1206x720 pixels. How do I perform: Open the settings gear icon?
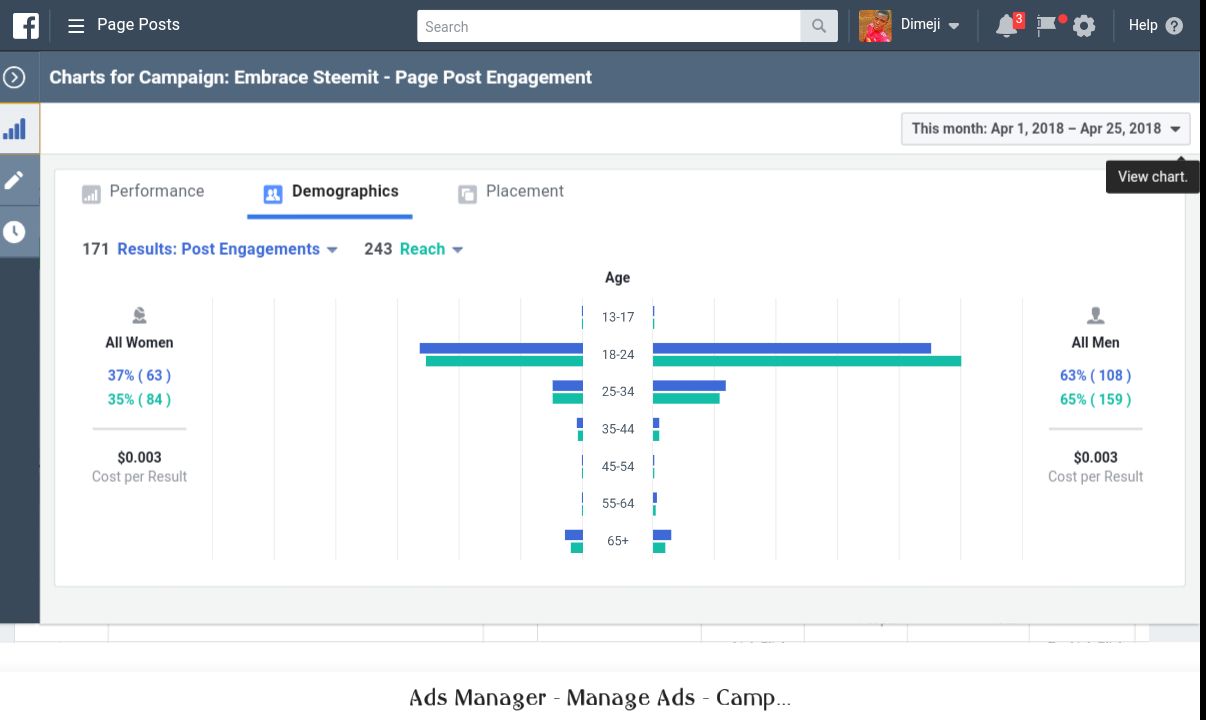(x=1084, y=26)
